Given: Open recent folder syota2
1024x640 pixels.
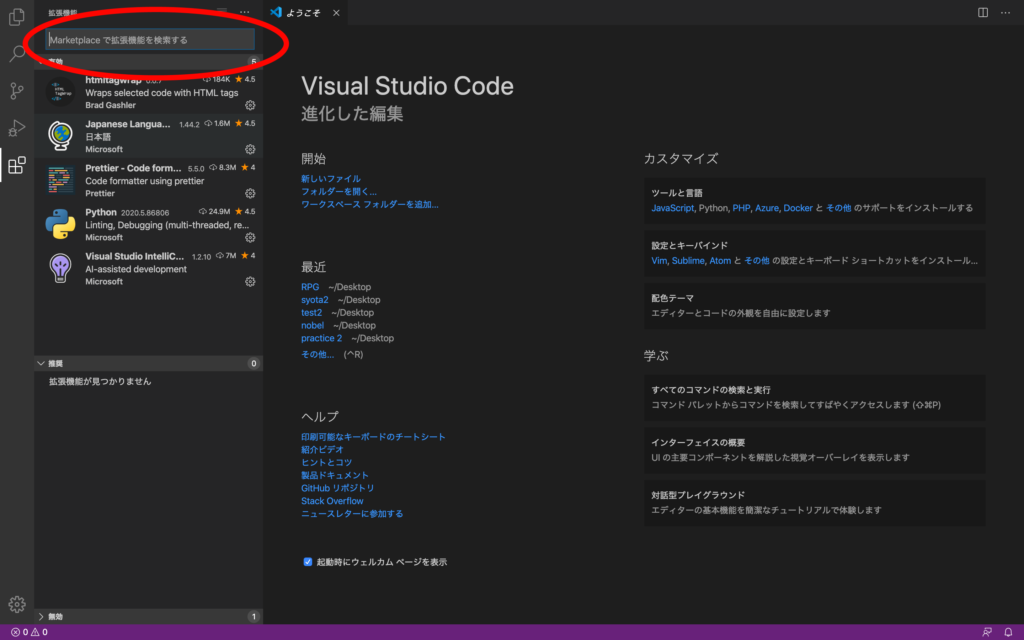Looking at the screenshot, I should pos(315,300).
